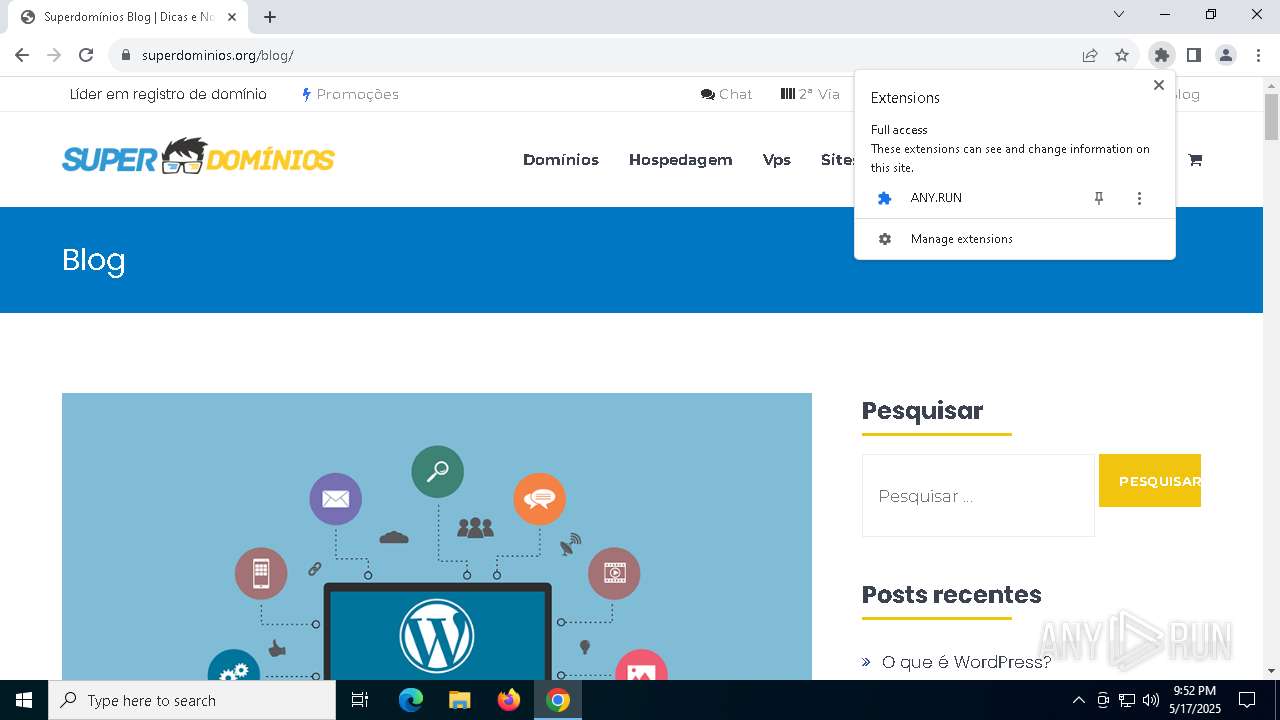The image size is (1280, 720).
Task: Open the Chrome profile avatar
Action: click(x=1226, y=55)
